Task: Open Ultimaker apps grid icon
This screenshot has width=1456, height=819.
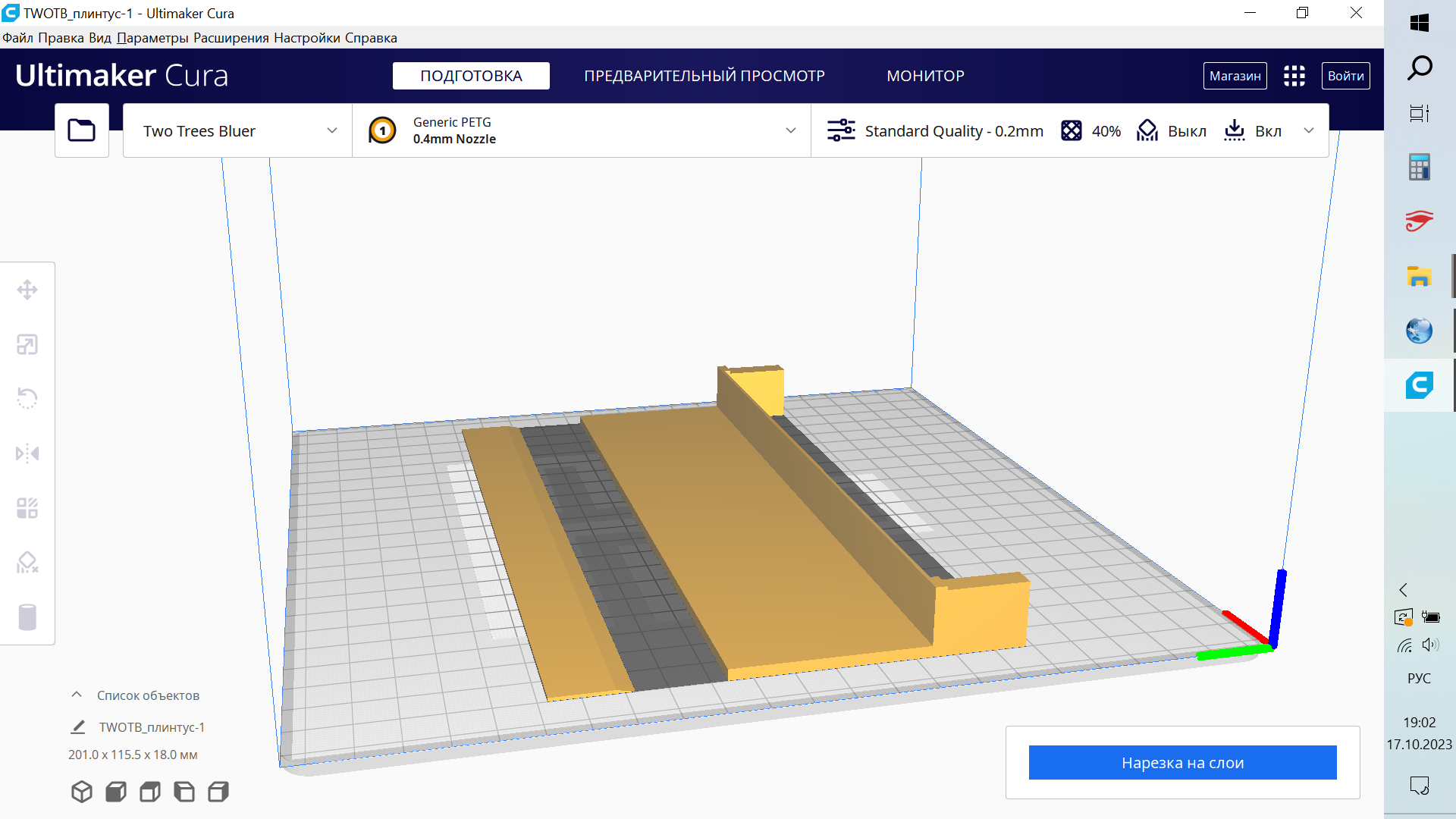Action: click(x=1294, y=76)
